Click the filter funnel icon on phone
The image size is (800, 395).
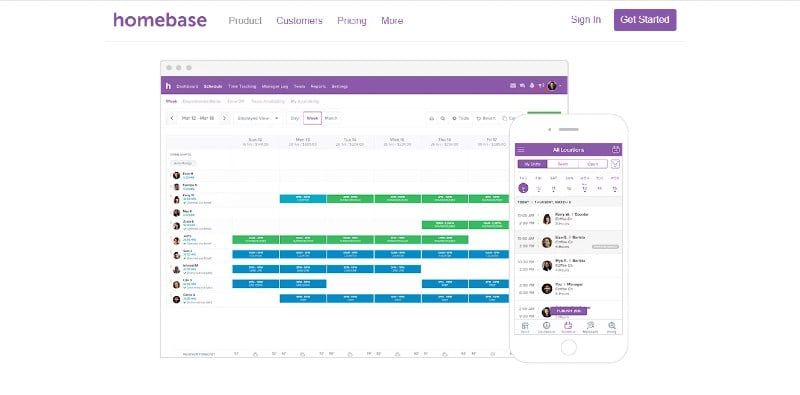(x=616, y=164)
